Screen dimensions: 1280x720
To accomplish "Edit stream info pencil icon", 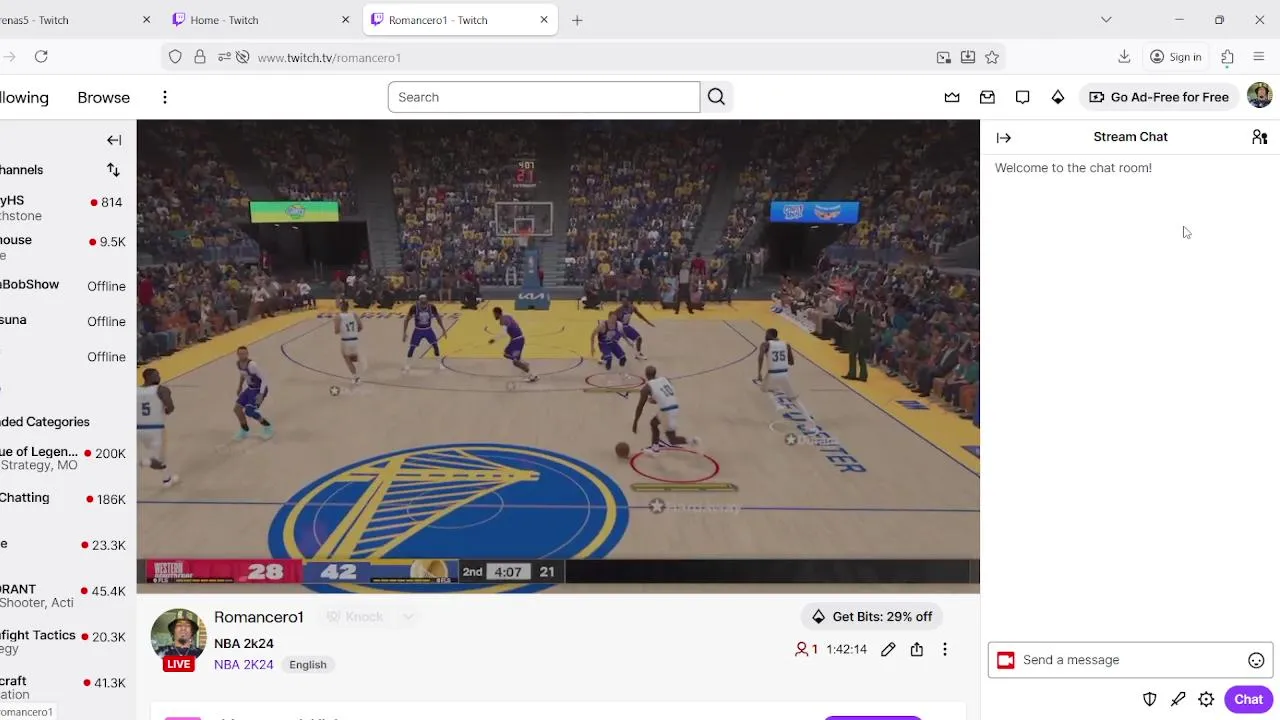I will (888, 649).
